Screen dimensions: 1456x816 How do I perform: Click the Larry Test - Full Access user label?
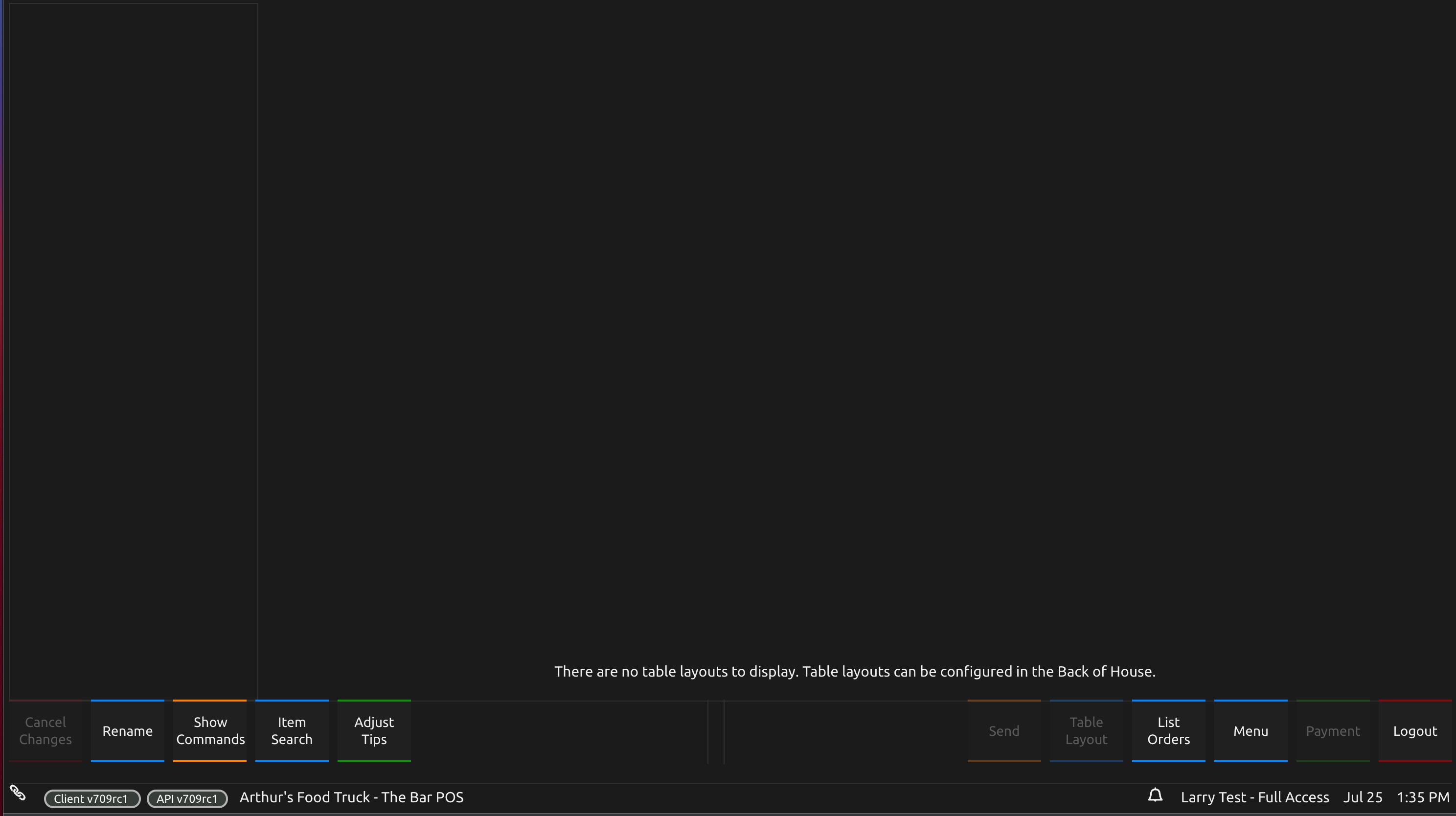pos(1255,797)
